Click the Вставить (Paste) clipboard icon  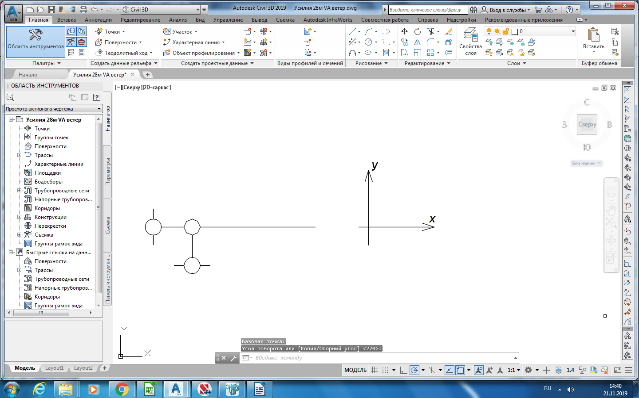593,39
